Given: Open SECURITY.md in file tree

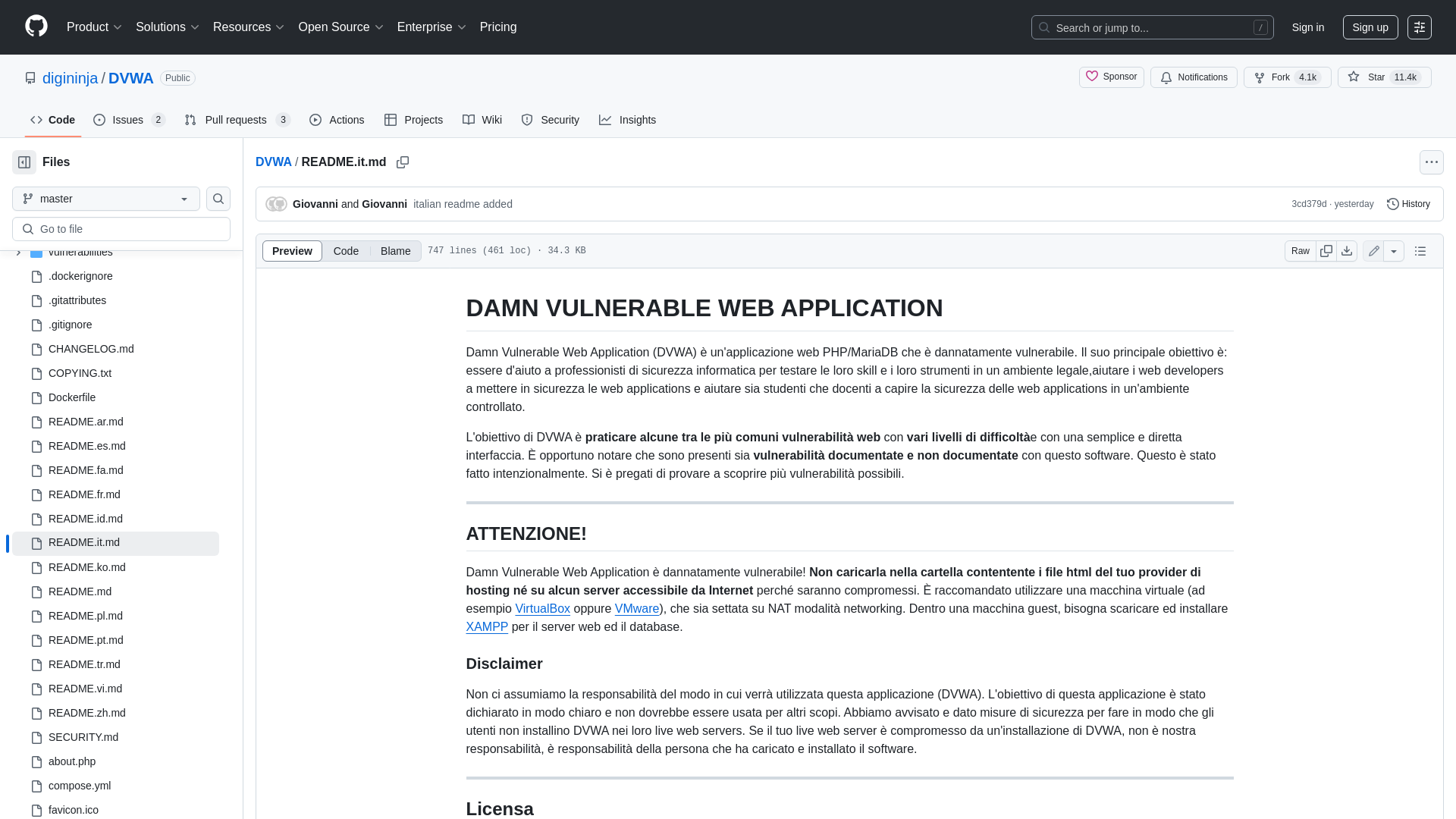Looking at the screenshot, I should click(x=83, y=737).
